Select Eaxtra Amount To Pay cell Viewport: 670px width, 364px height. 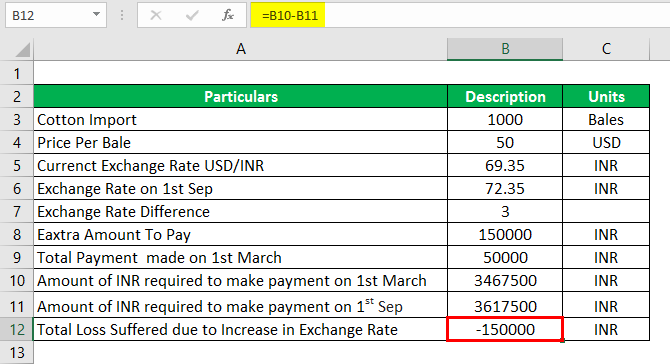click(241, 235)
